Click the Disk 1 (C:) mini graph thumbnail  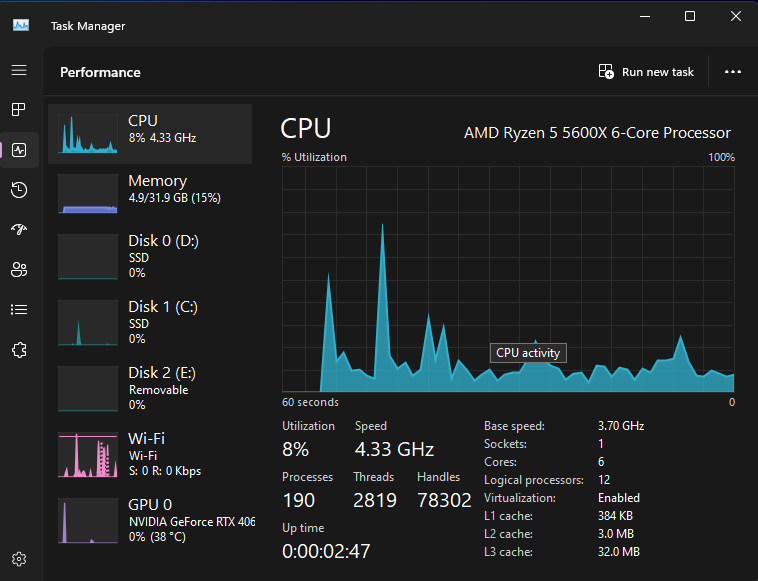pos(87,323)
